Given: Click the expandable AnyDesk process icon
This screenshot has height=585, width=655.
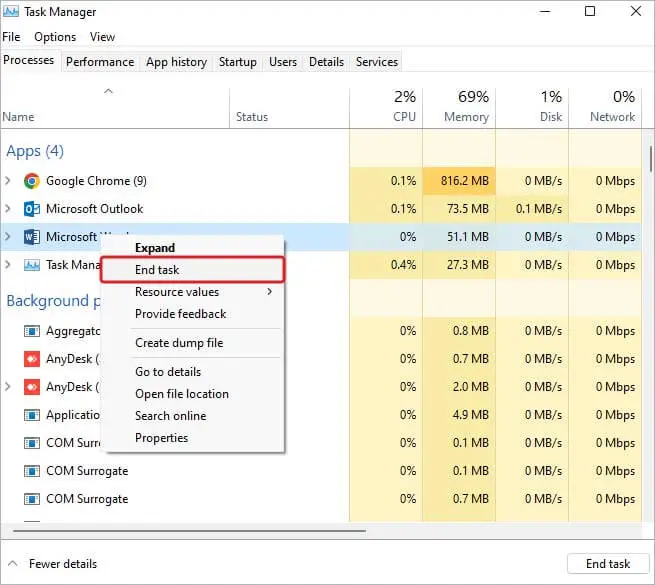Looking at the screenshot, I should point(32,387).
